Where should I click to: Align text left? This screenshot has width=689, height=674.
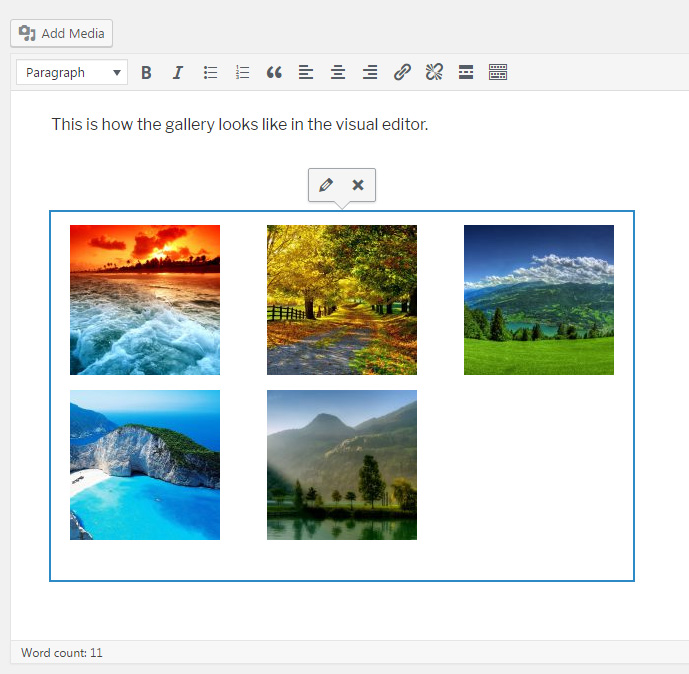click(x=306, y=72)
